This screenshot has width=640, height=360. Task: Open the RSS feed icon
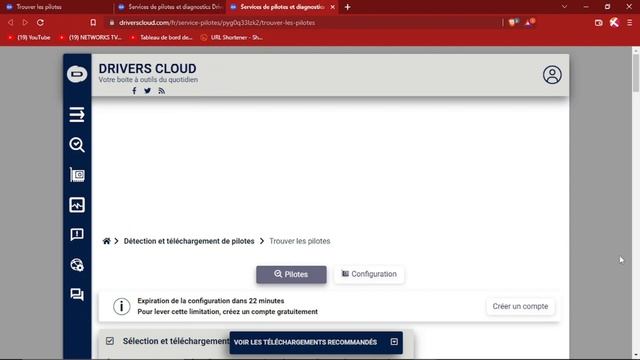[162, 91]
